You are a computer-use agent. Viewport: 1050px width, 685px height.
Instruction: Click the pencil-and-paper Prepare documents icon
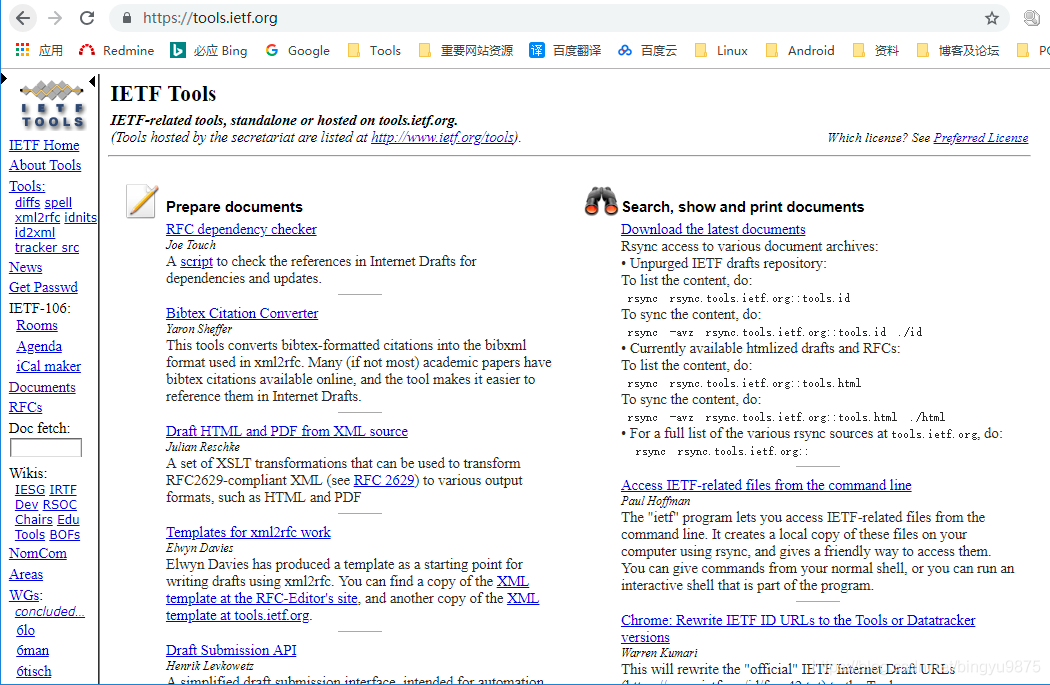[142, 201]
